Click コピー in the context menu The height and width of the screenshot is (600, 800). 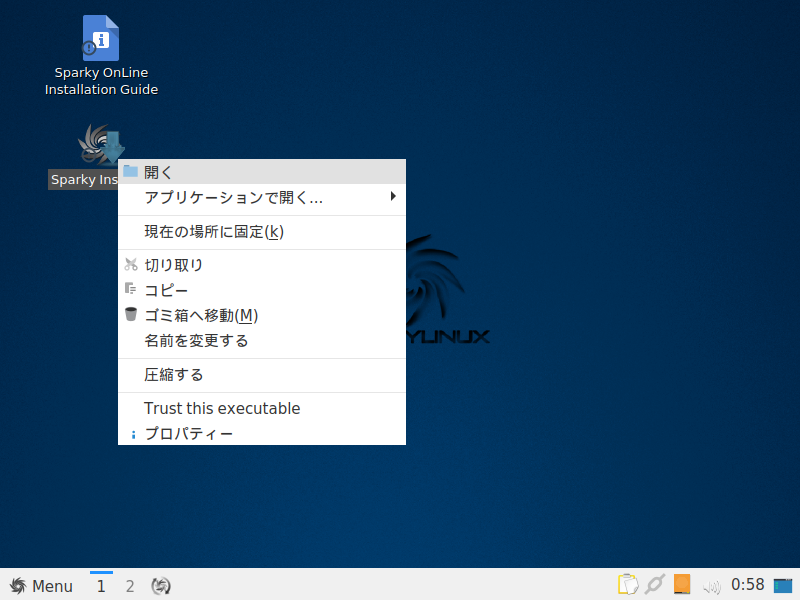point(262,290)
